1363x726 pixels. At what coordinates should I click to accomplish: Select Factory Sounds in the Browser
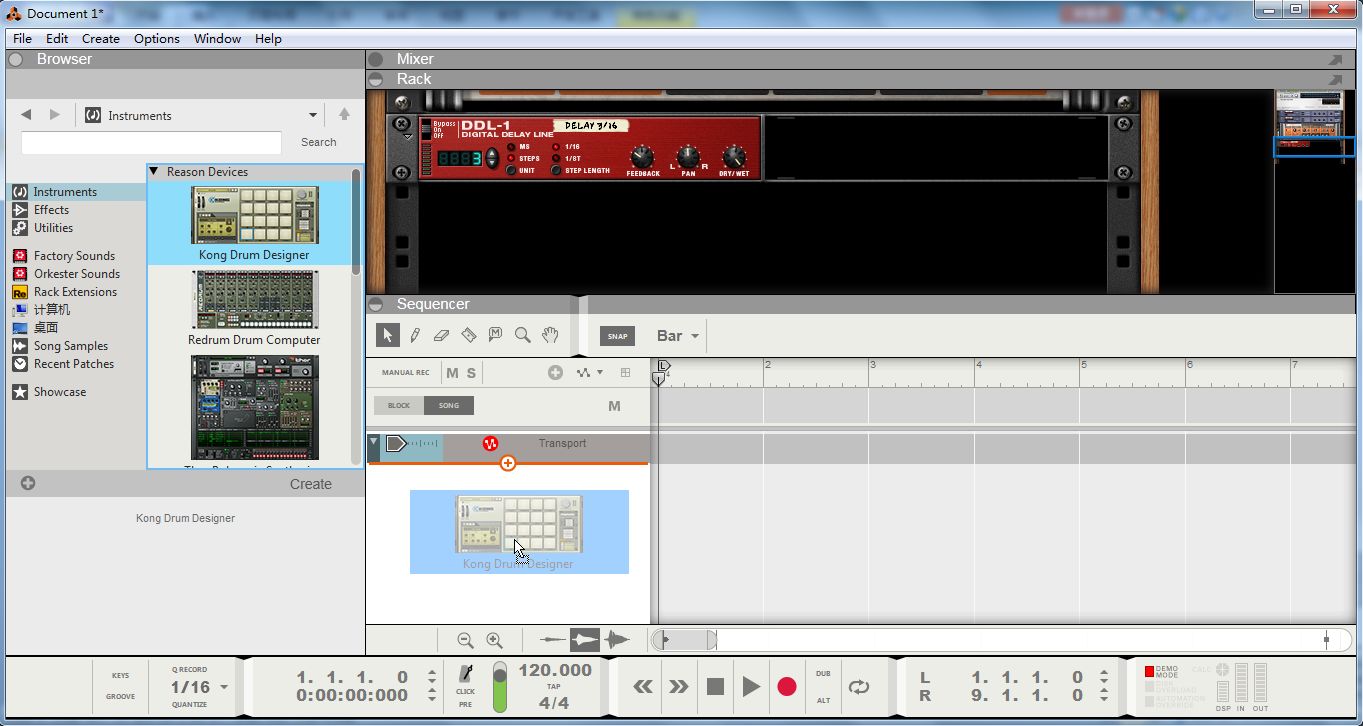tap(74, 256)
